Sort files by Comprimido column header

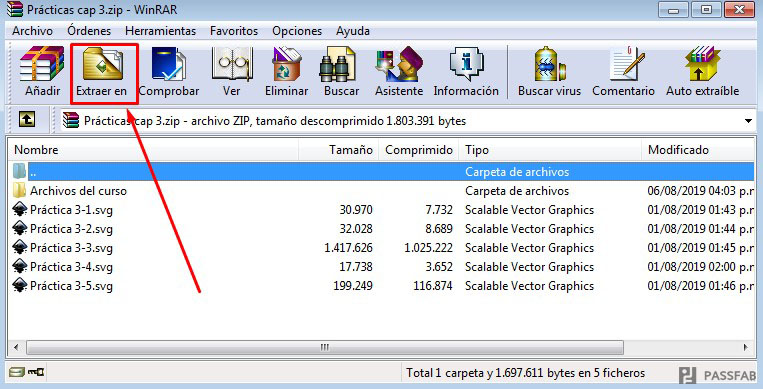click(418, 150)
